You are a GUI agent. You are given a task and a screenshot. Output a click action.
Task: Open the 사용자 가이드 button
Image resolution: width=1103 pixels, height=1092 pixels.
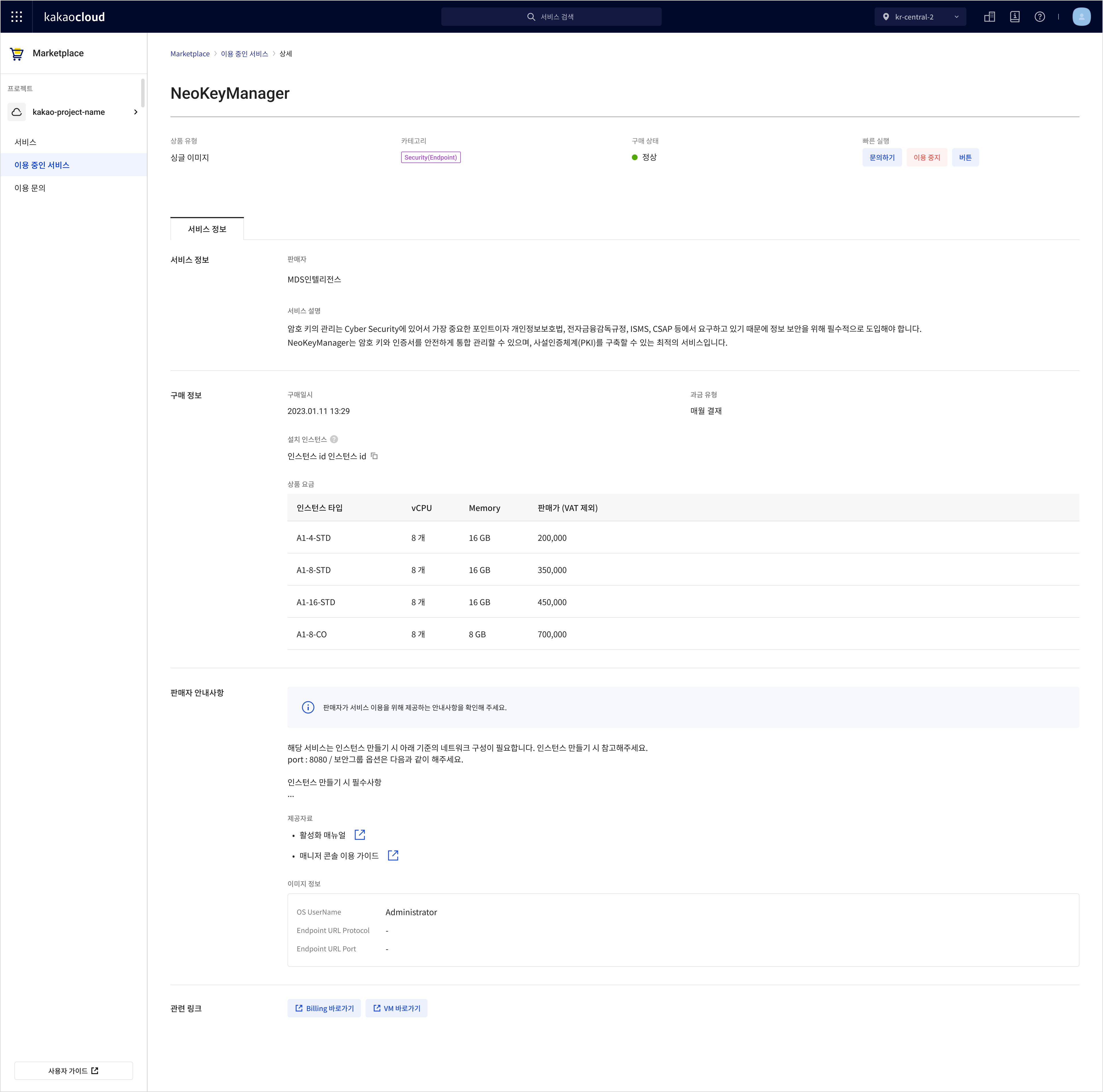(x=74, y=1071)
